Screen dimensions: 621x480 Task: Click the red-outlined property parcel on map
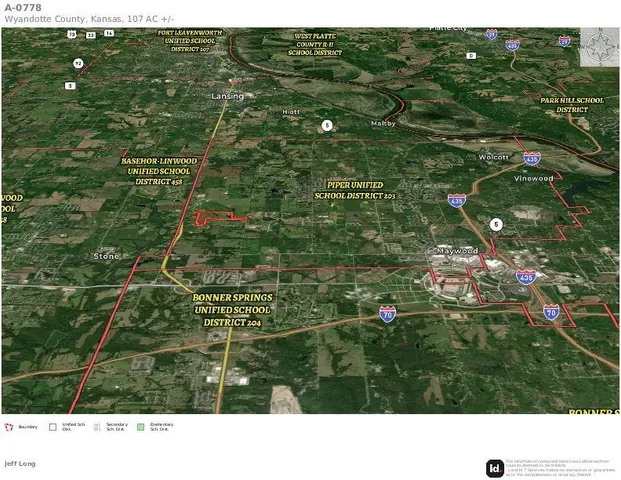[x=218, y=218]
